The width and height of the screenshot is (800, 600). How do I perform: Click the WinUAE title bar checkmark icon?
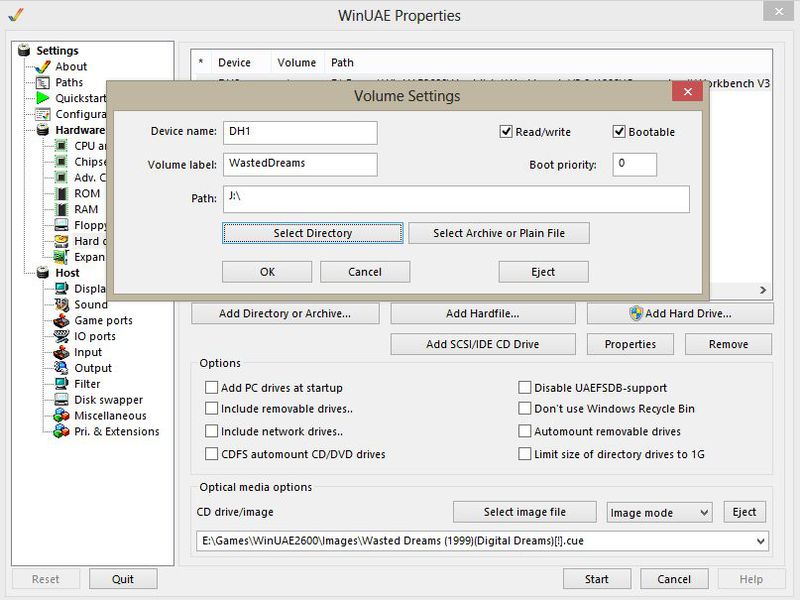point(16,15)
